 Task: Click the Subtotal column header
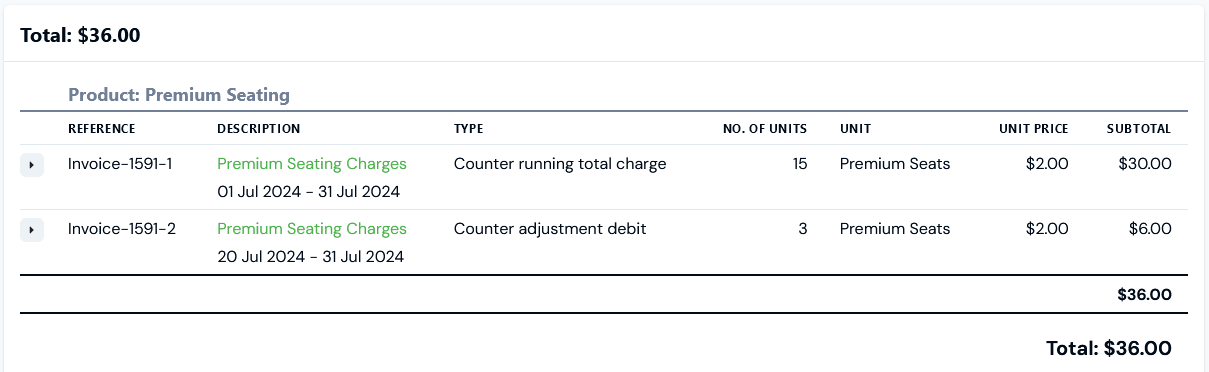coord(1139,129)
